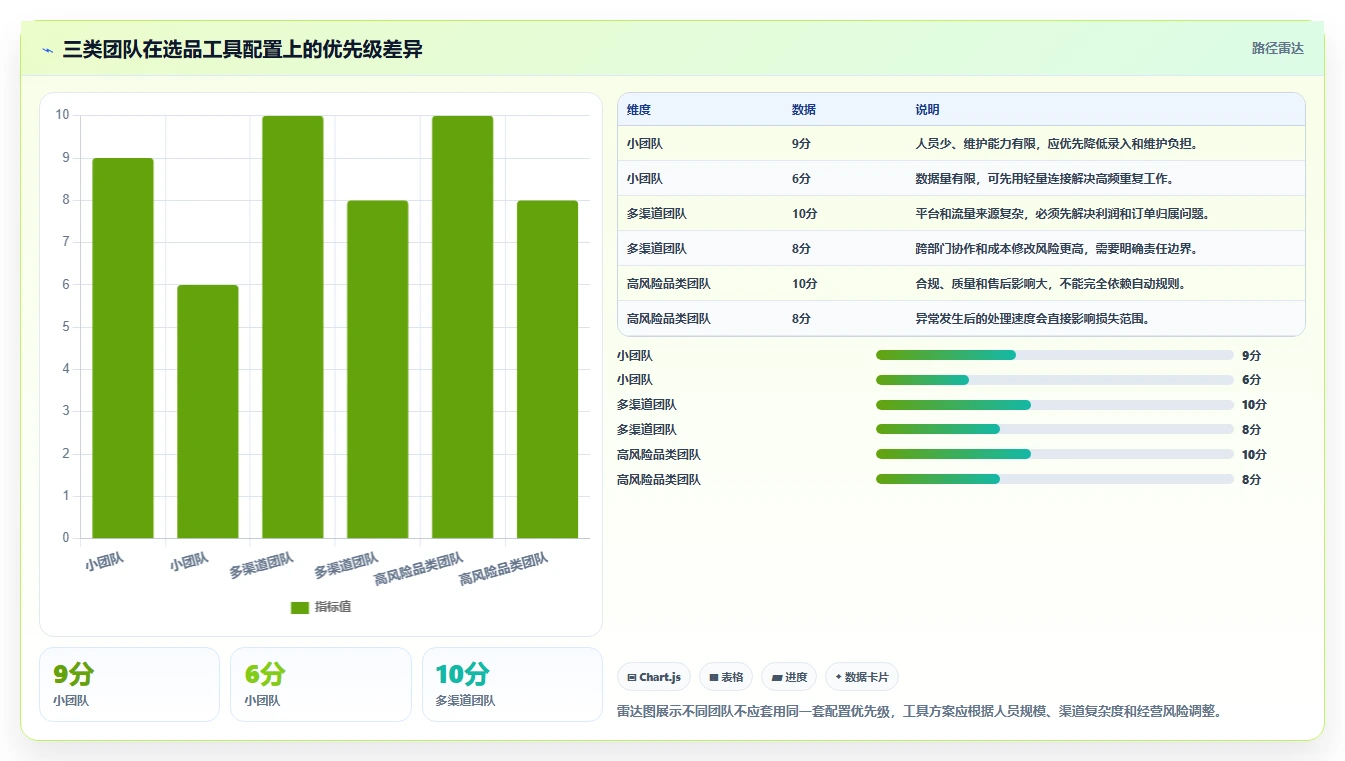This screenshot has height=761, width=1345.
Task: Click the footer note starting 雷达图展示不同团队
Action: tap(919, 712)
